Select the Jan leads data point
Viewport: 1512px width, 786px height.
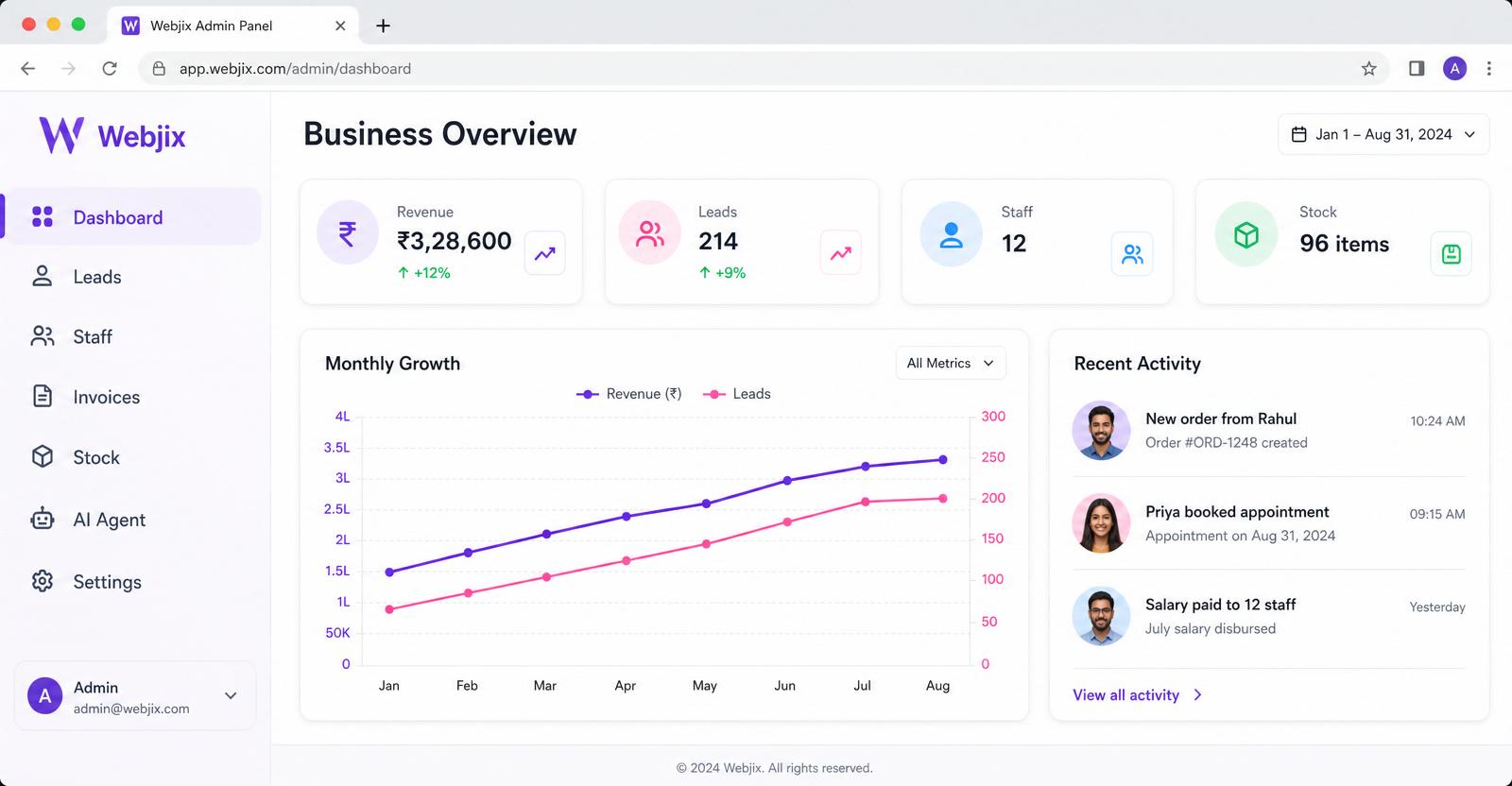(389, 609)
